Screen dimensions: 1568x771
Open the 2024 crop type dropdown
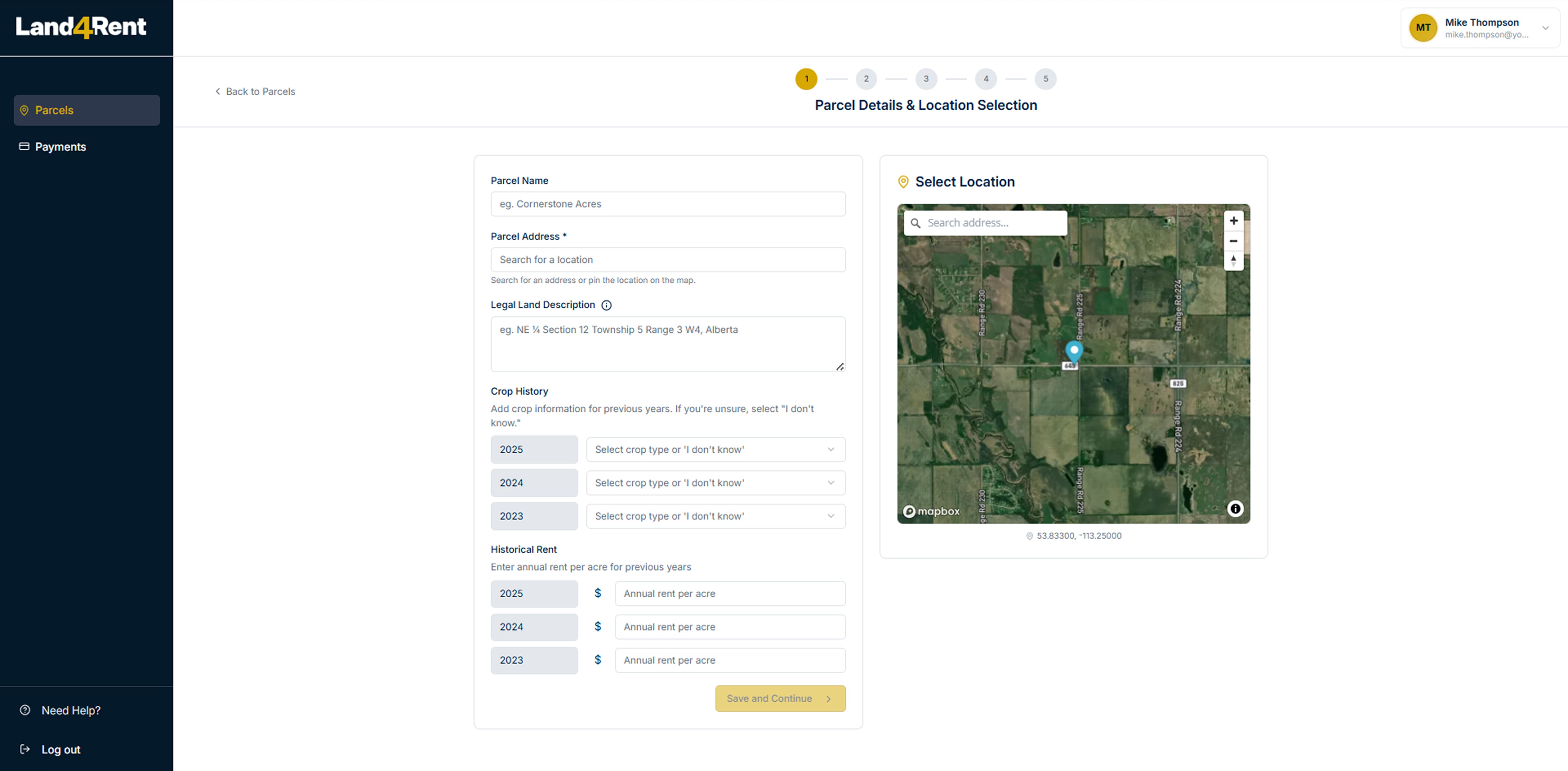715,483
